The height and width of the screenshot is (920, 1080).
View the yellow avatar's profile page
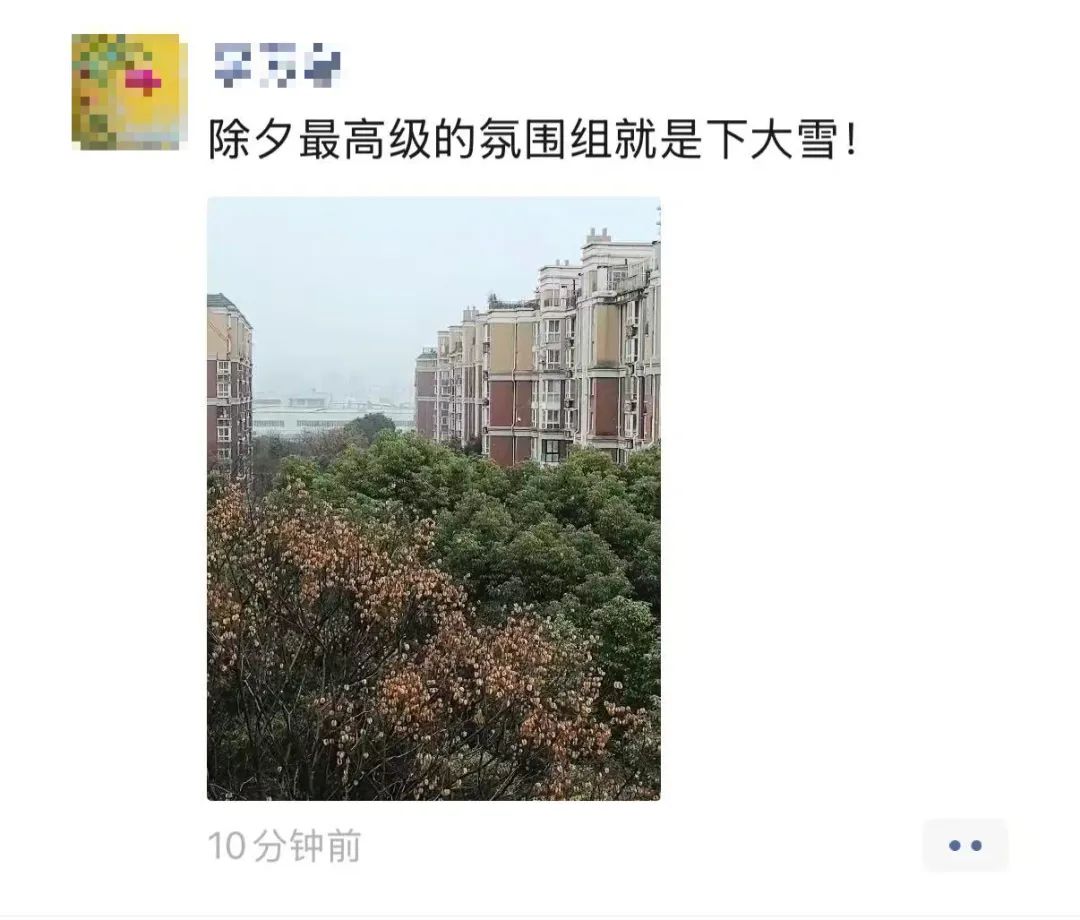(x=129, y=92)
